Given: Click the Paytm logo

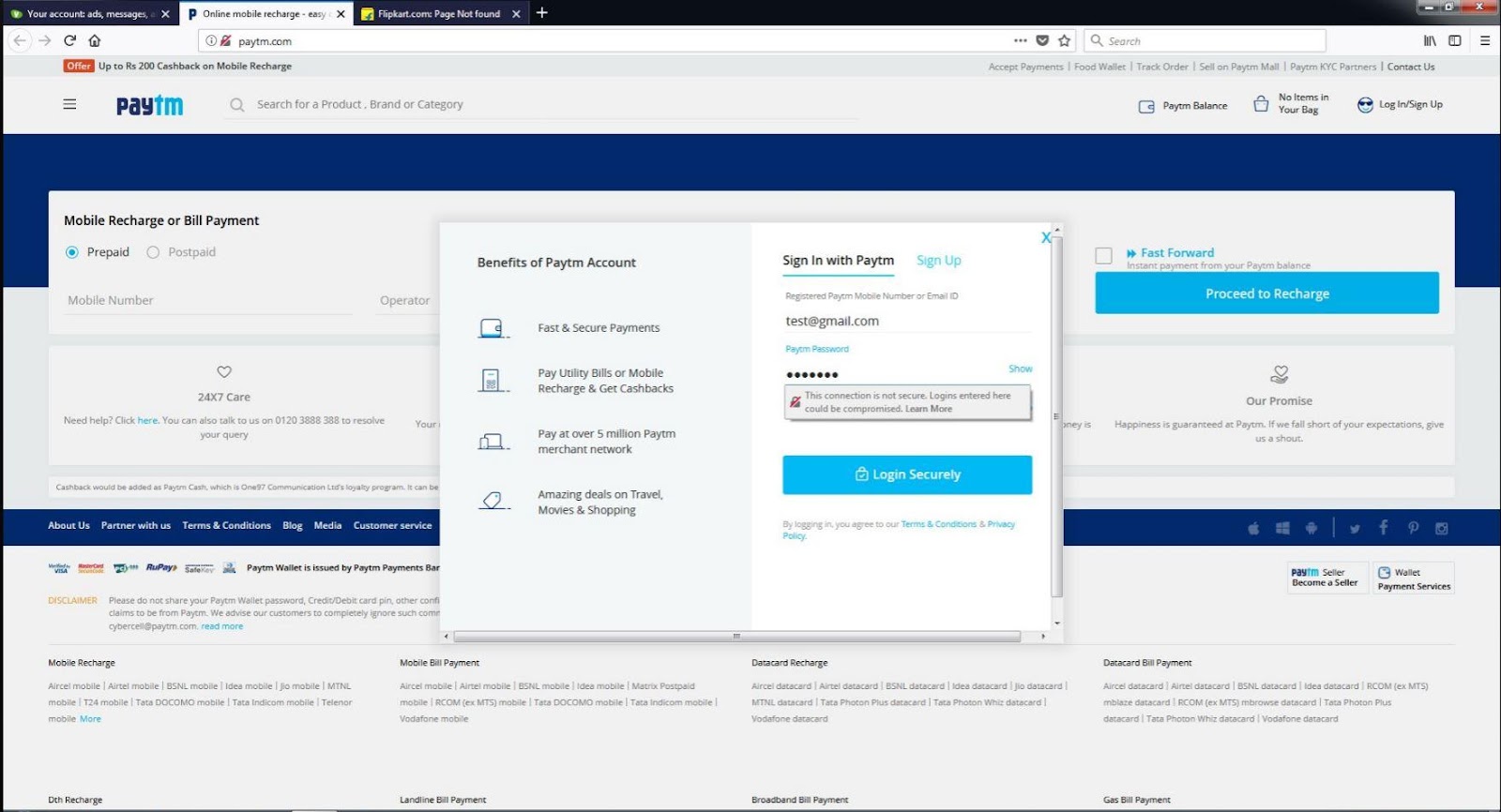Looking at the screenshot, I should 150,105.
